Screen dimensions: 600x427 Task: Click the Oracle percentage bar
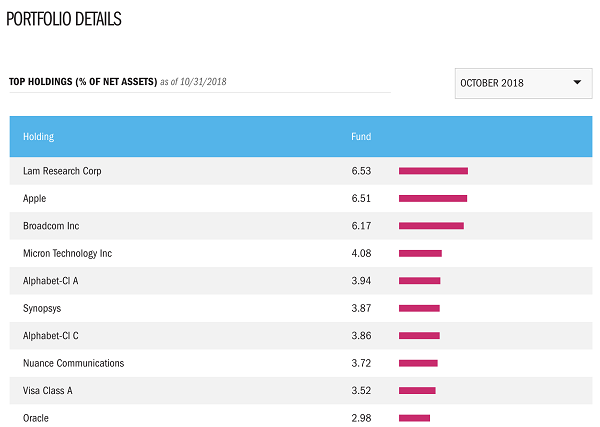tap(414, 418)
